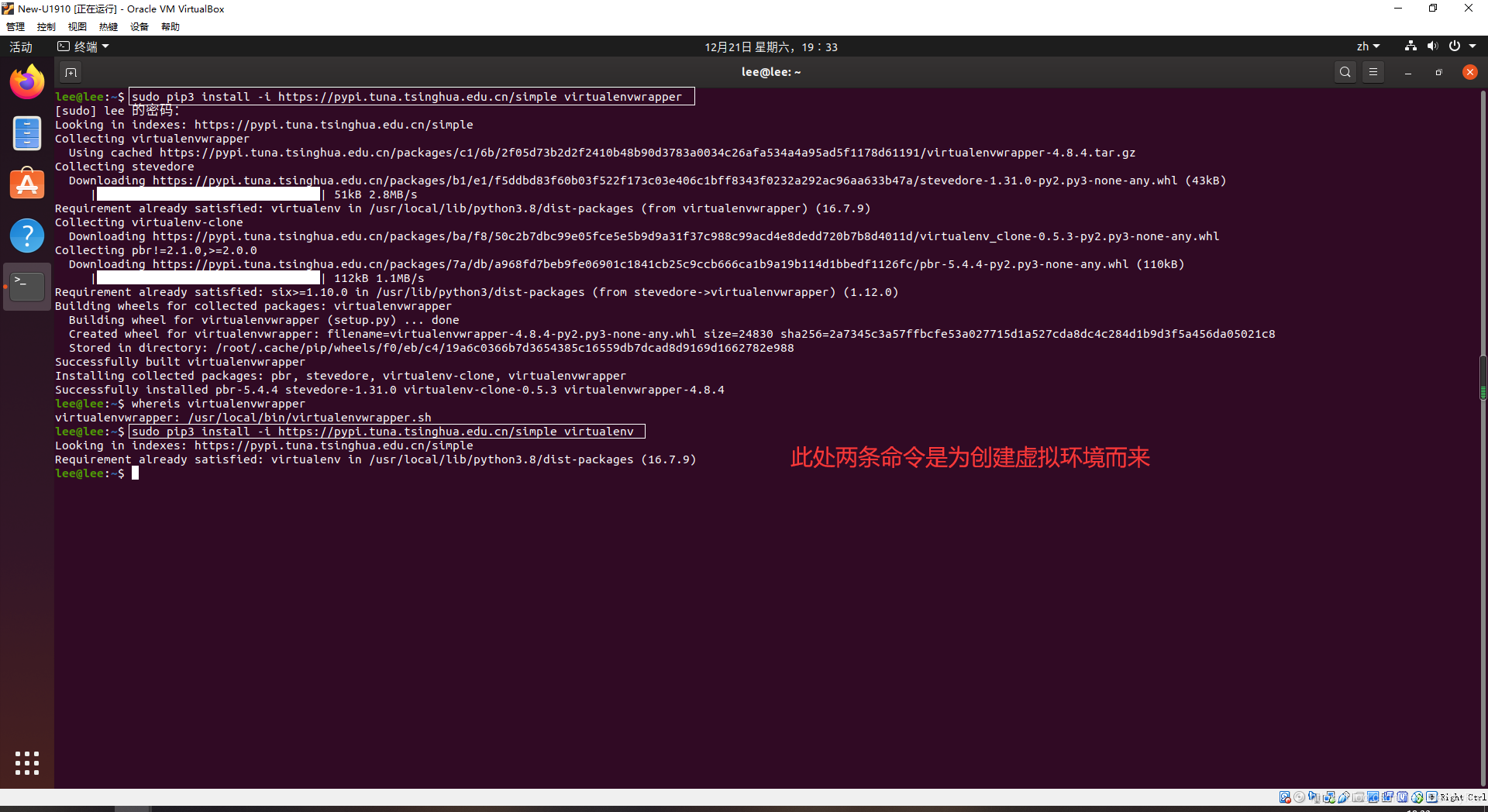Open VirtualBox 管理 menu

click(x=15, y=27)
